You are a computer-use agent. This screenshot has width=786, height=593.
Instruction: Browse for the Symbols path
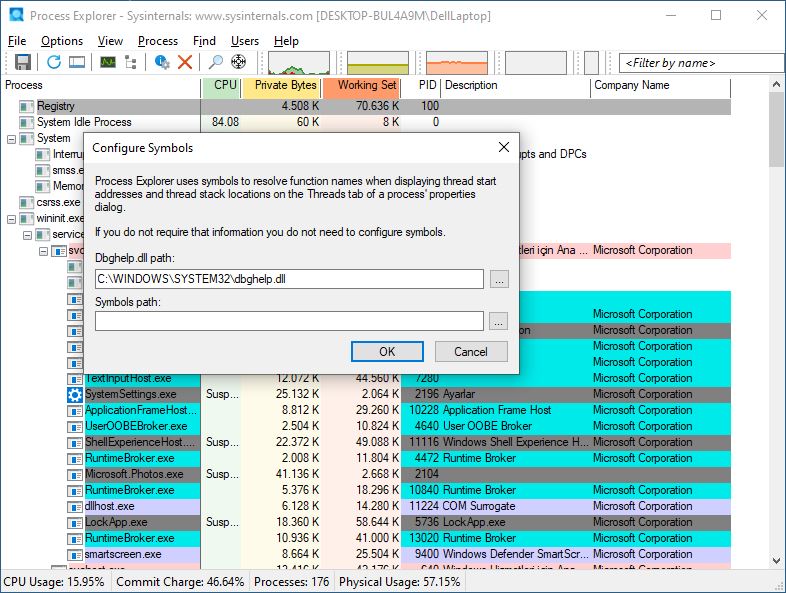point(498,321)
